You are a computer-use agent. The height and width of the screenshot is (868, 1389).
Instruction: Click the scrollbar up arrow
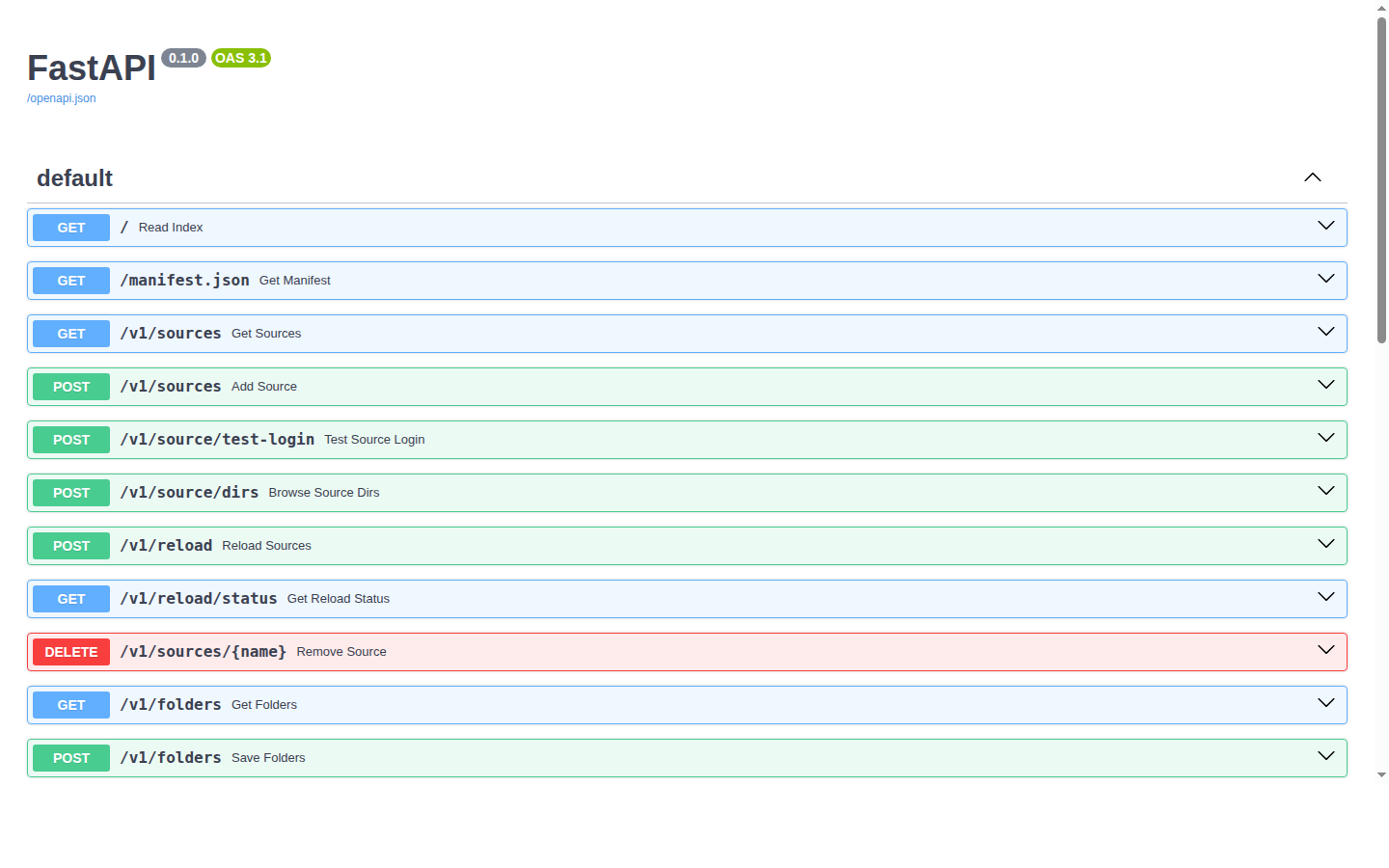[x=1381, y=8]
